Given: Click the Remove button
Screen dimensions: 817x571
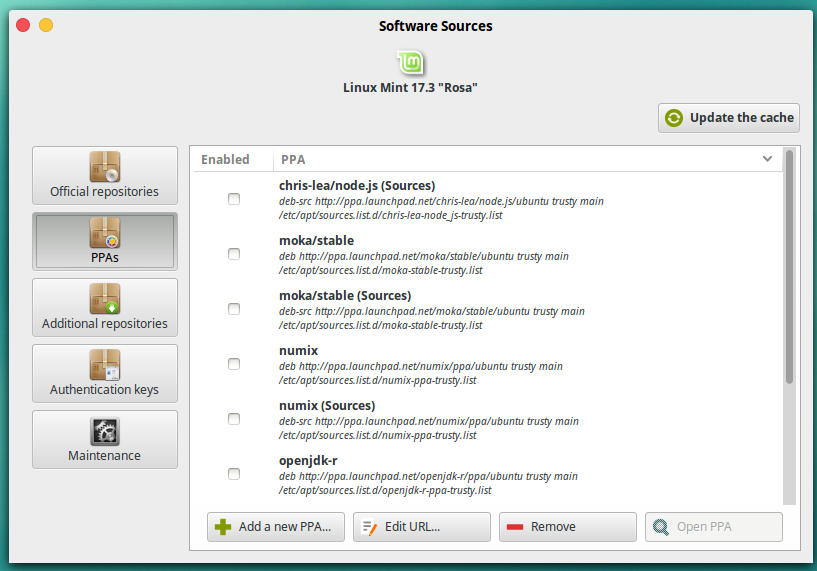Looking at the screenshot, I should click(567, 527).
